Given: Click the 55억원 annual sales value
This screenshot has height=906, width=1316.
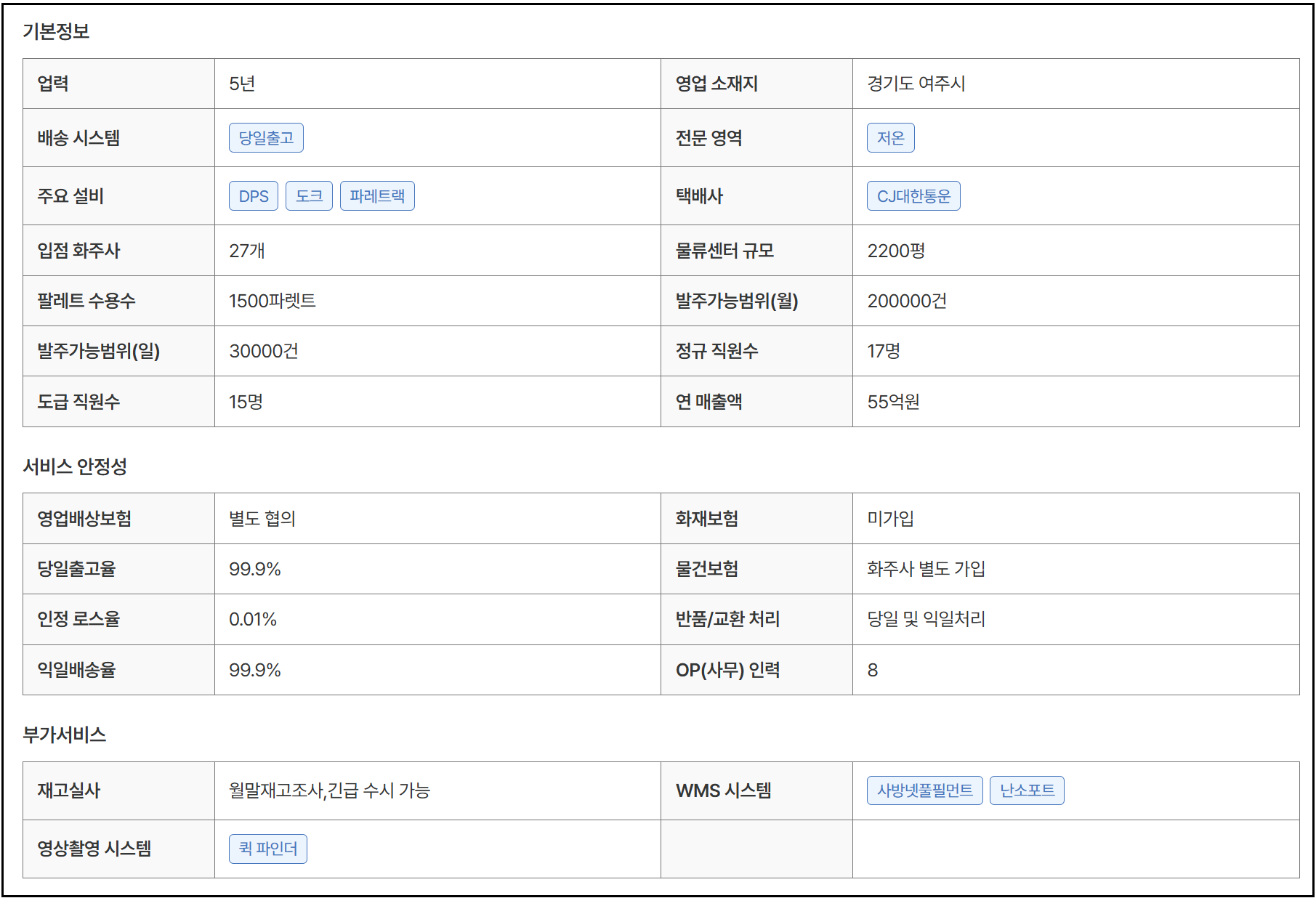Looking at the screenshot, I should (x=893, y=402).
